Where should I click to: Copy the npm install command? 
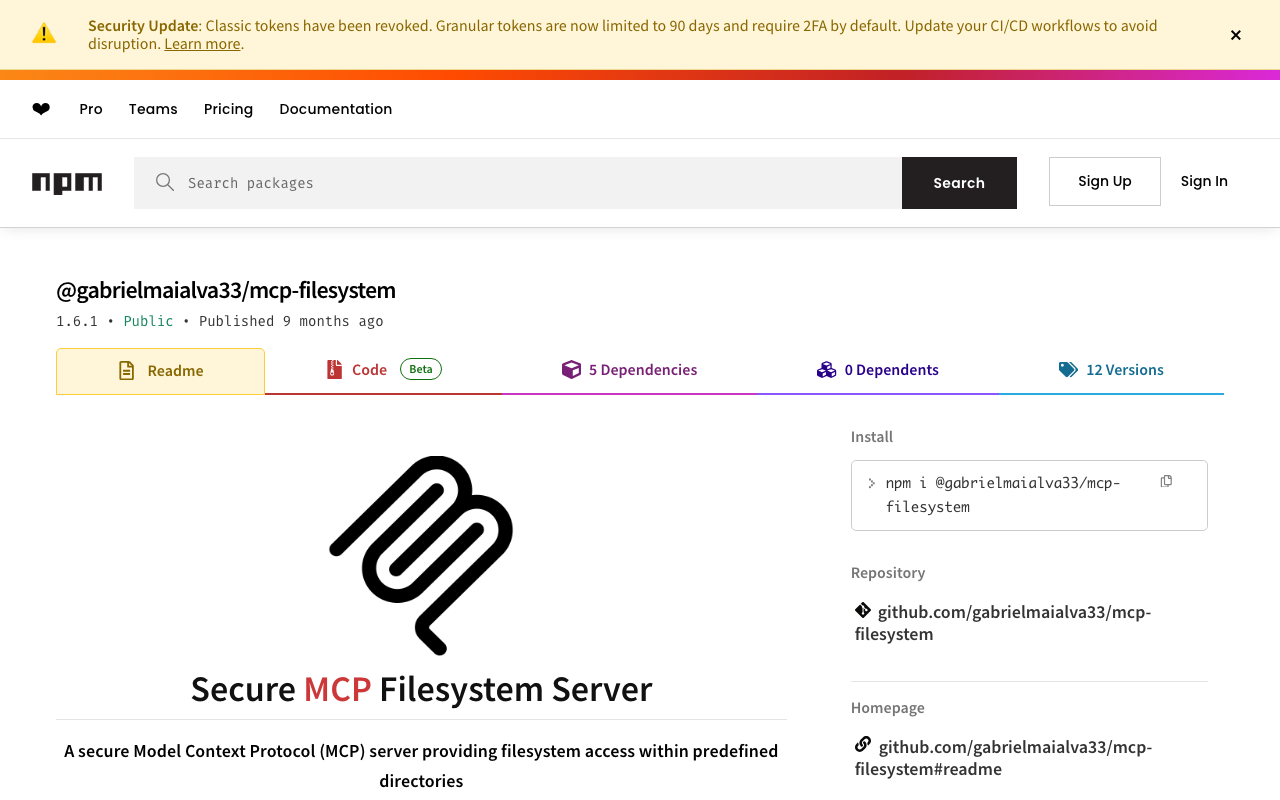pos(1166,482)
